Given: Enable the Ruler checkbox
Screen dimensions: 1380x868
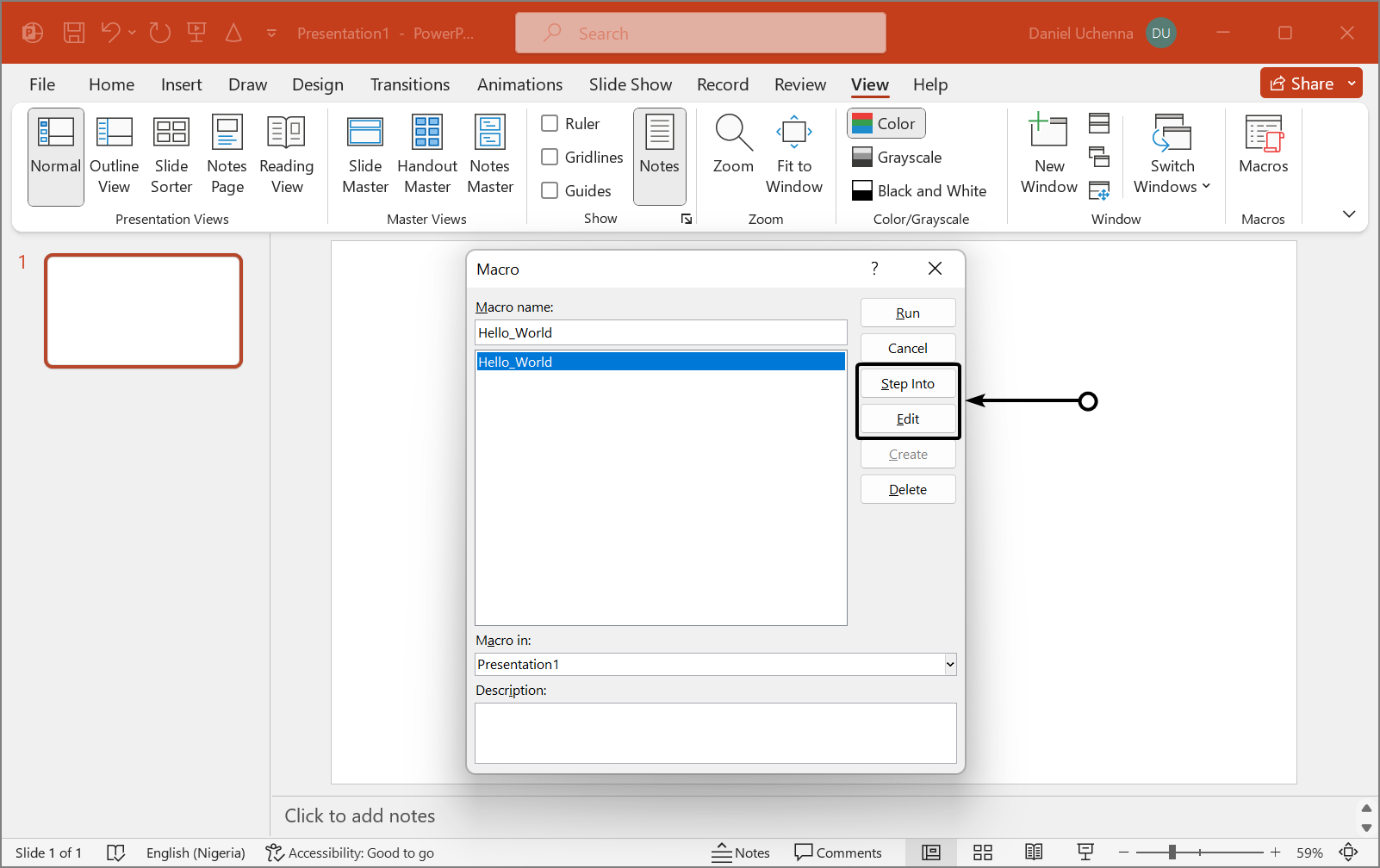Looking at the screenshot, I should pos(550,123).
